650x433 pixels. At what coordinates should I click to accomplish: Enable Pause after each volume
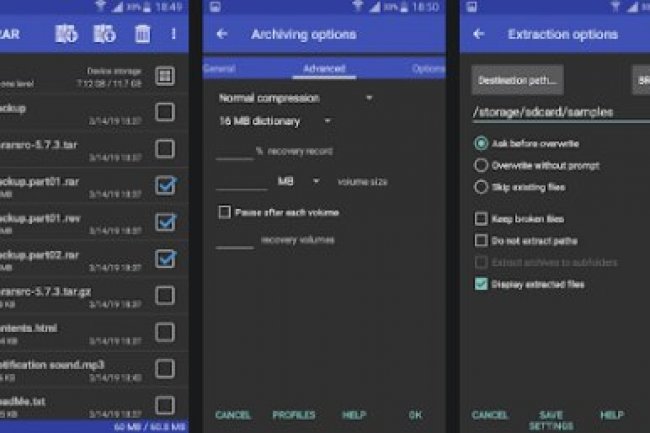pyautogui.click(x=224, y=212)
